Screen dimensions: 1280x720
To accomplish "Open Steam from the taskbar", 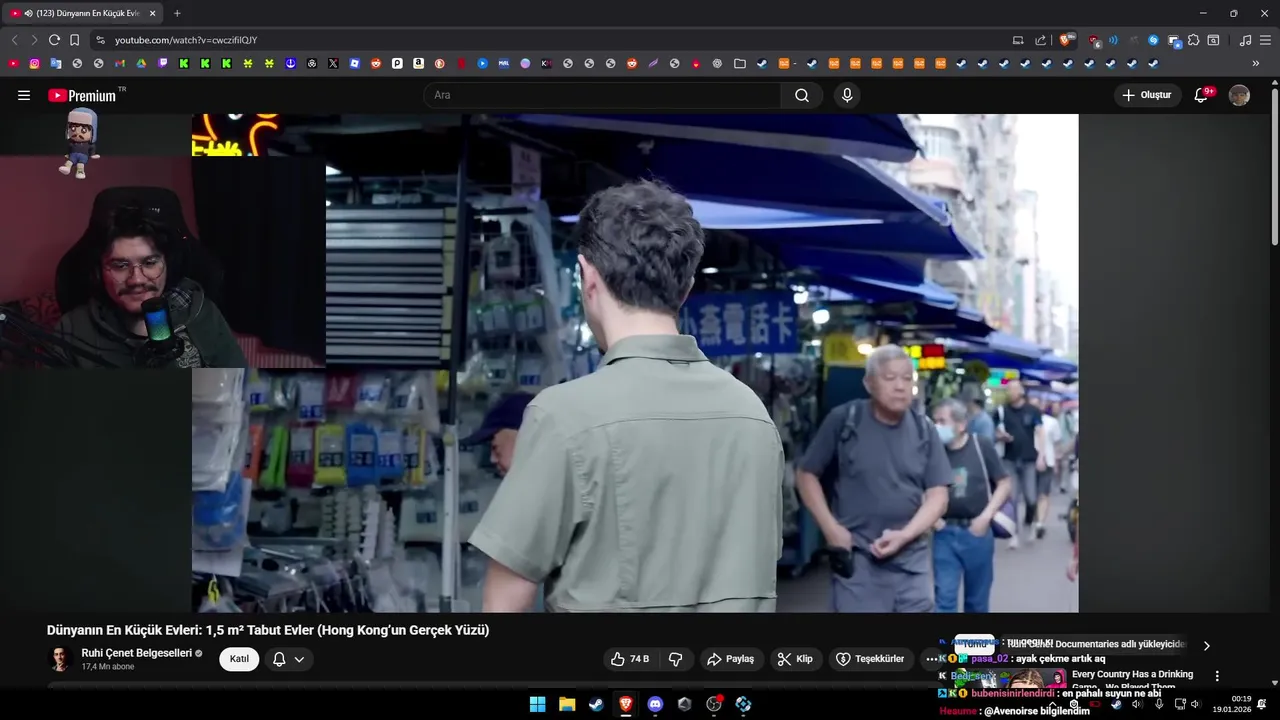I will point(596,704).
